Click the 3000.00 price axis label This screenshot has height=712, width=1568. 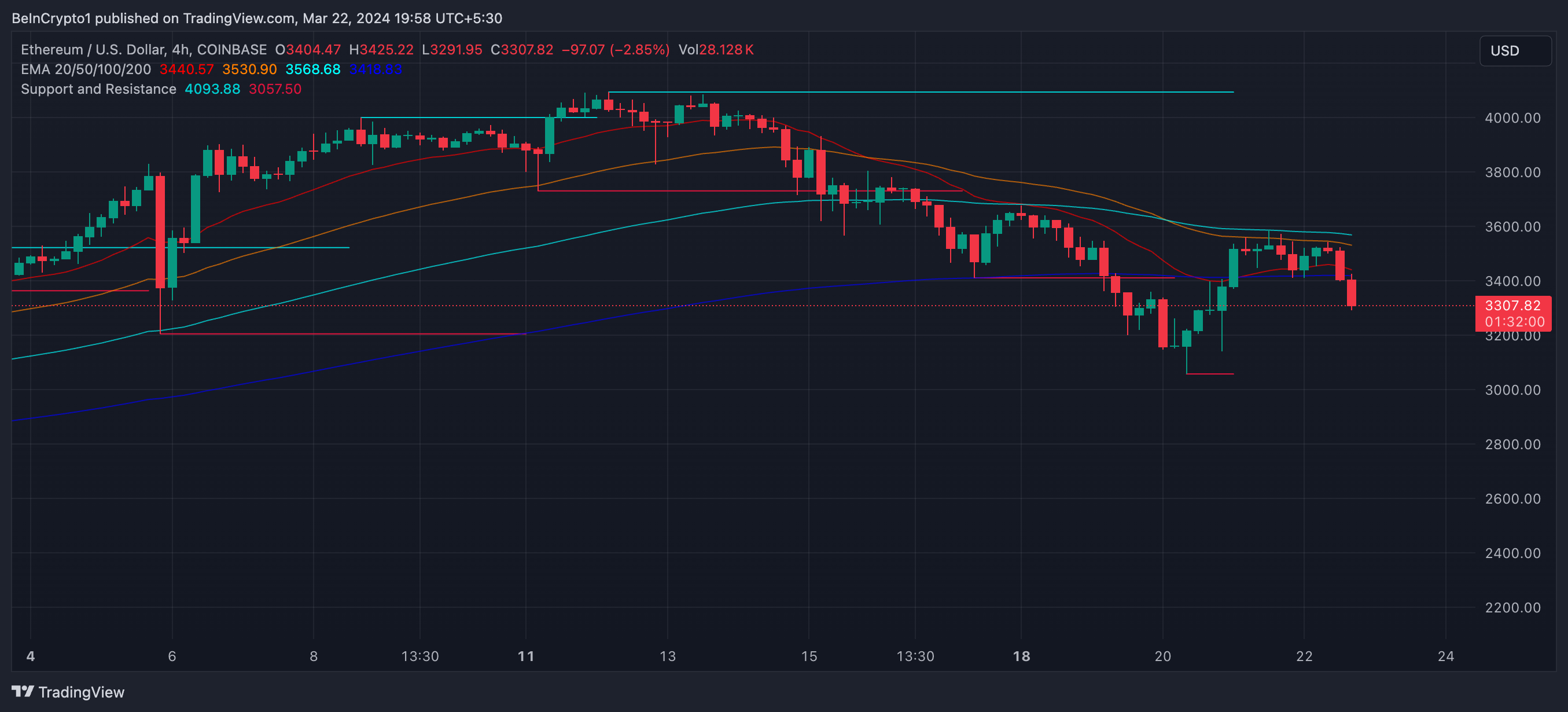tap(1512, 390)
